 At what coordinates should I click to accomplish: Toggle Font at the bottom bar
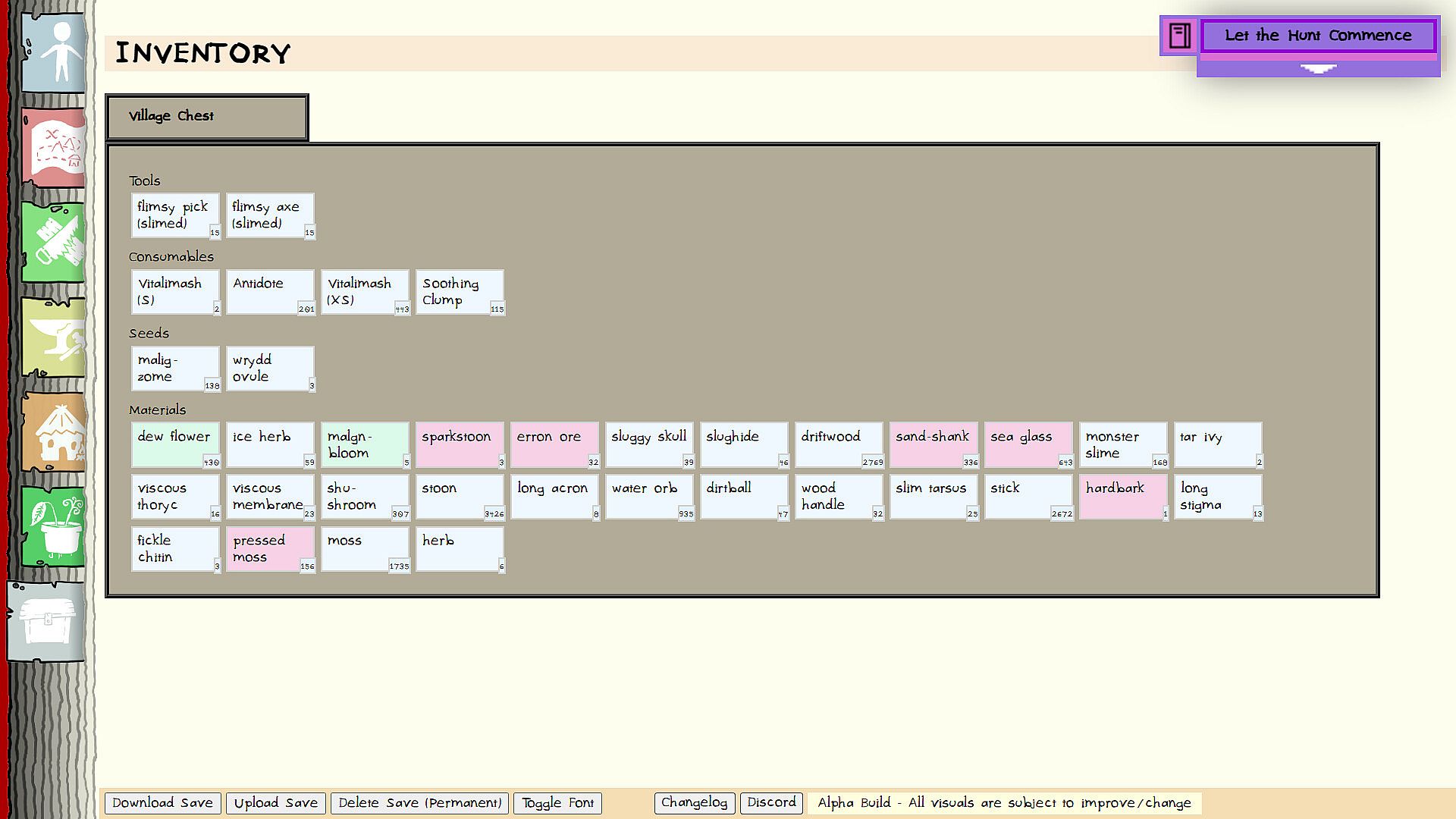tap(557, 803)
